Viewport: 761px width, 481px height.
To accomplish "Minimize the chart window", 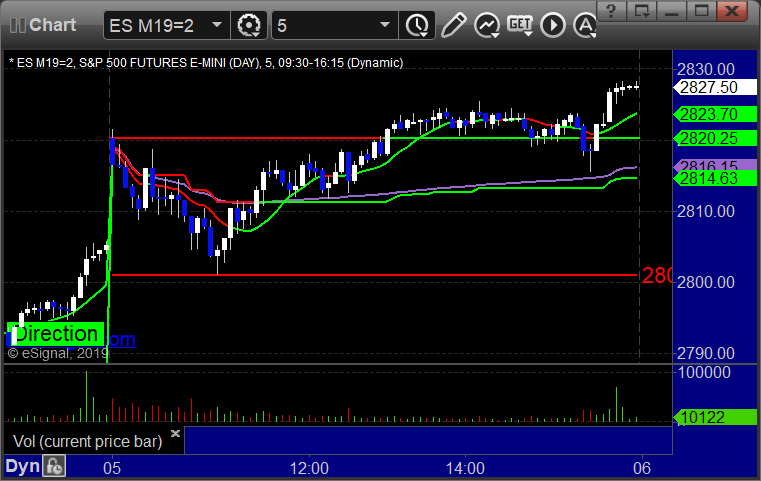I will pyautogui.click(x=672, y=11).
